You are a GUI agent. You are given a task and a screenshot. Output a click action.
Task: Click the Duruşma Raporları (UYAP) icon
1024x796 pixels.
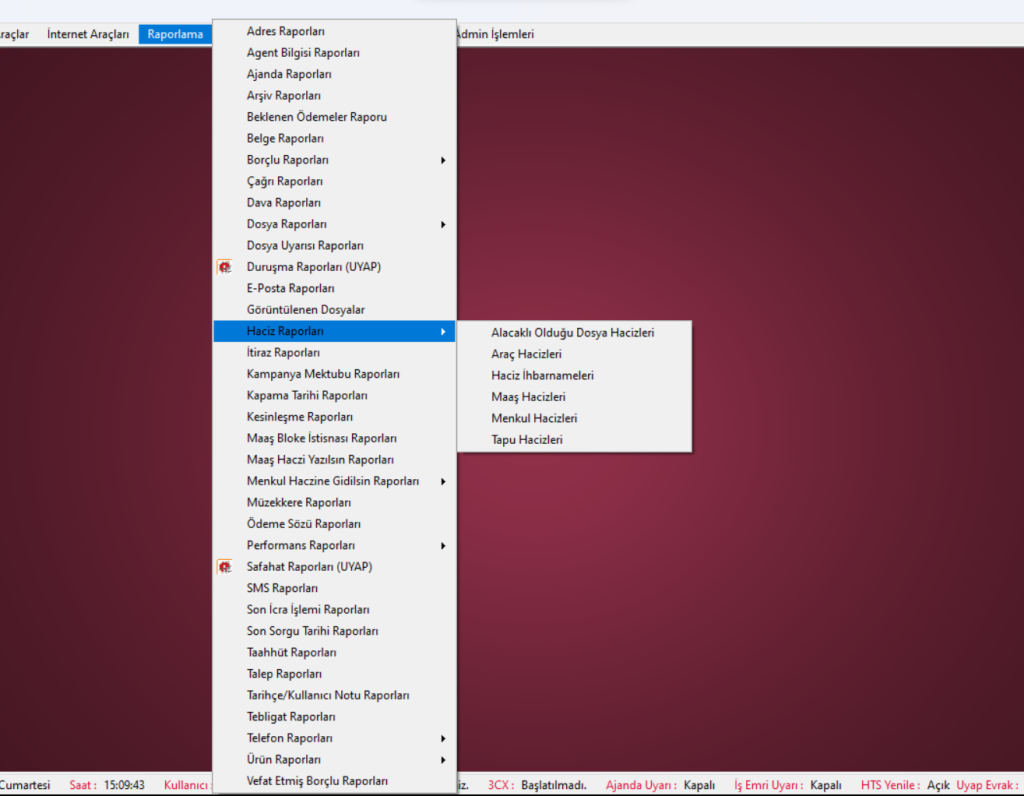tap(225, 267)
